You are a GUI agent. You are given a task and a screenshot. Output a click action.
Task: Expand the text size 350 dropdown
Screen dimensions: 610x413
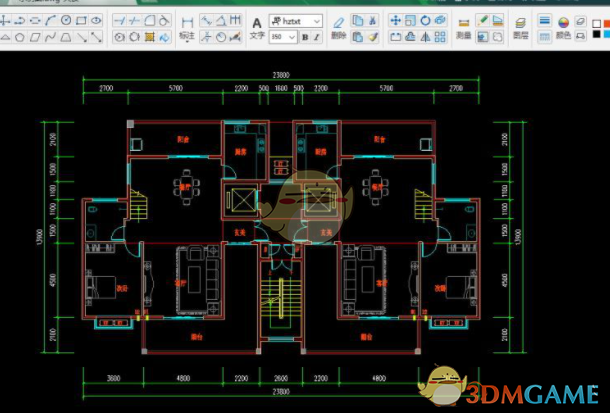pos(283,37)
